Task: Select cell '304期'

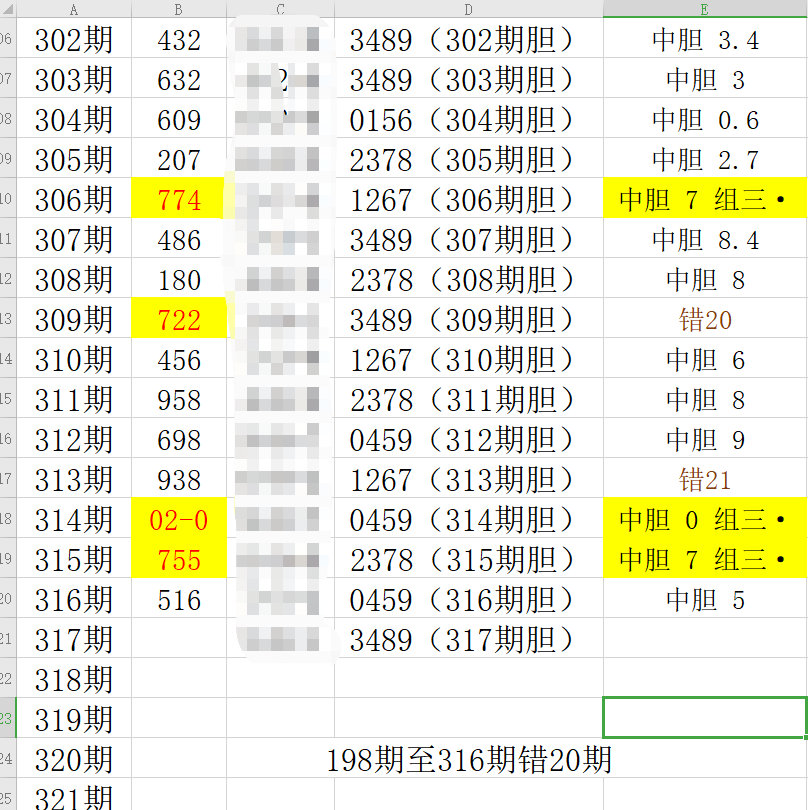Action: 74,120
